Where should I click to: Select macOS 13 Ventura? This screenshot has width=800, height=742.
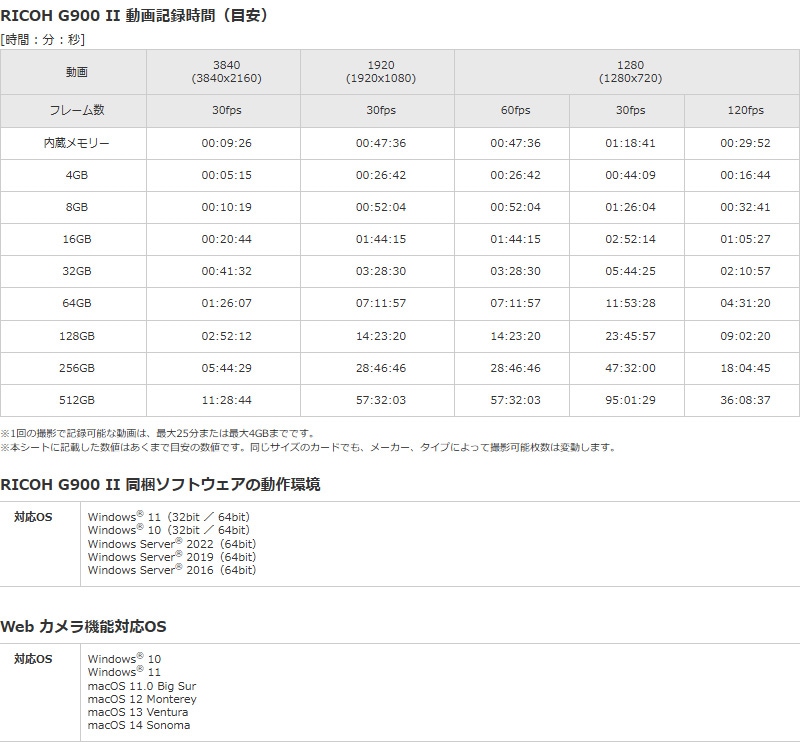[x=138, y=712]
